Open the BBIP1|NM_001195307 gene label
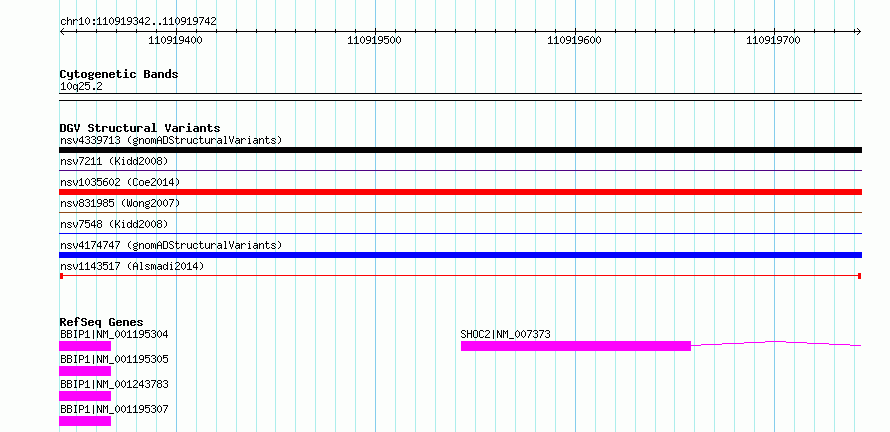The height and width of the screenshot is (432, 890). tap(114, 409)
